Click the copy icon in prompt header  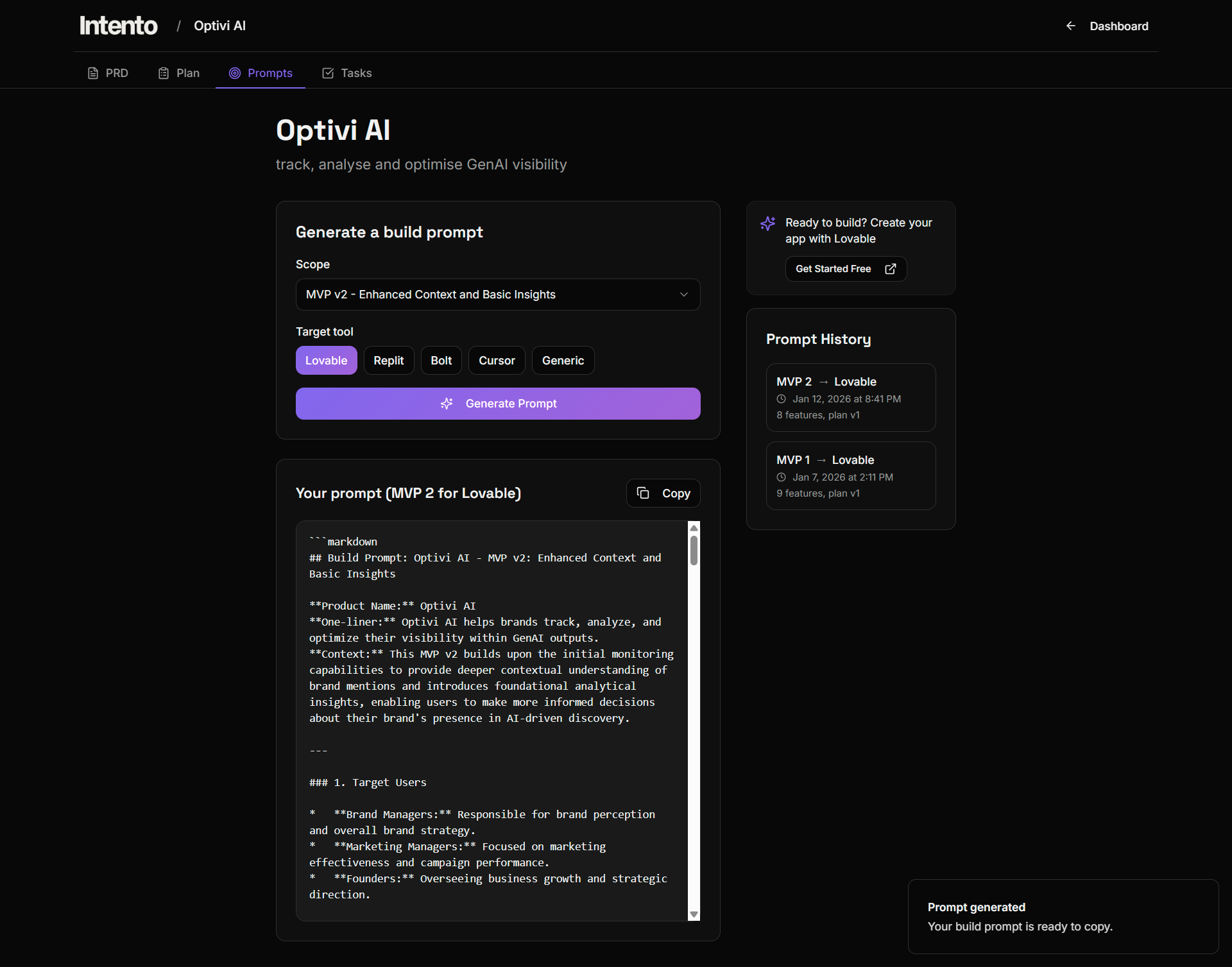pos(643,493)
